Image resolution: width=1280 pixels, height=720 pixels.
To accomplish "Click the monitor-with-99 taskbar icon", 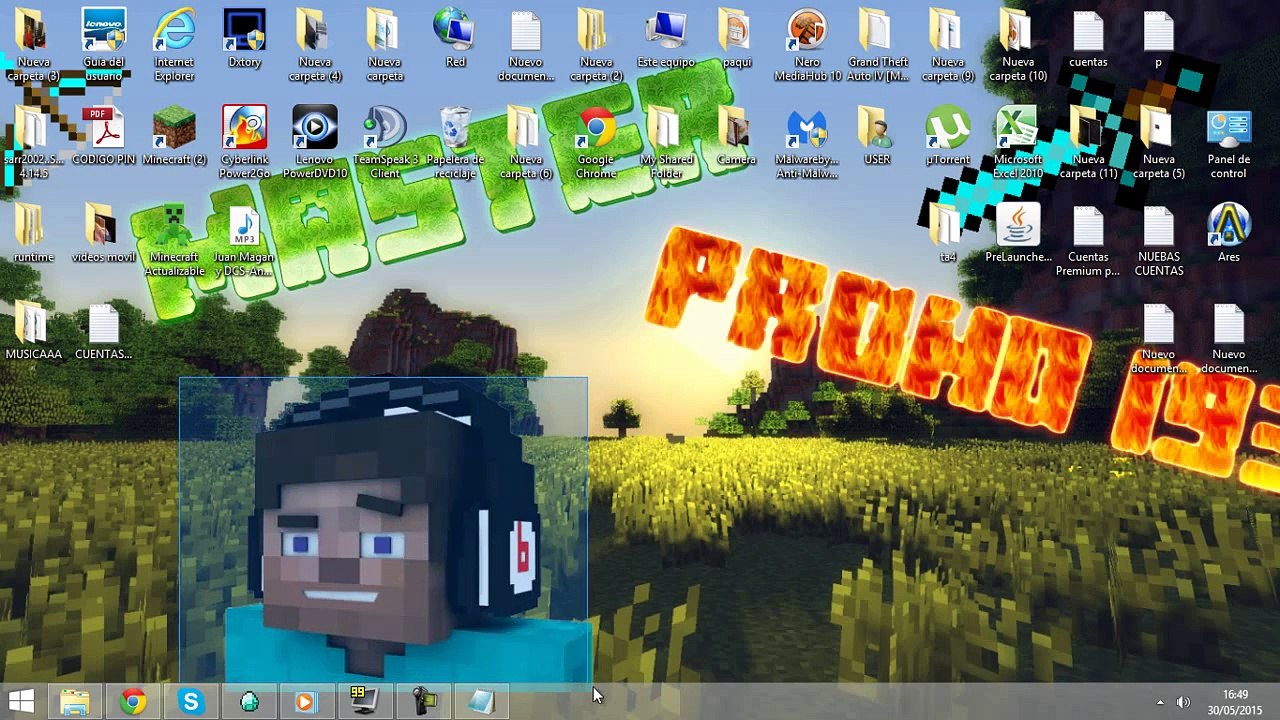I will [364, 702].
